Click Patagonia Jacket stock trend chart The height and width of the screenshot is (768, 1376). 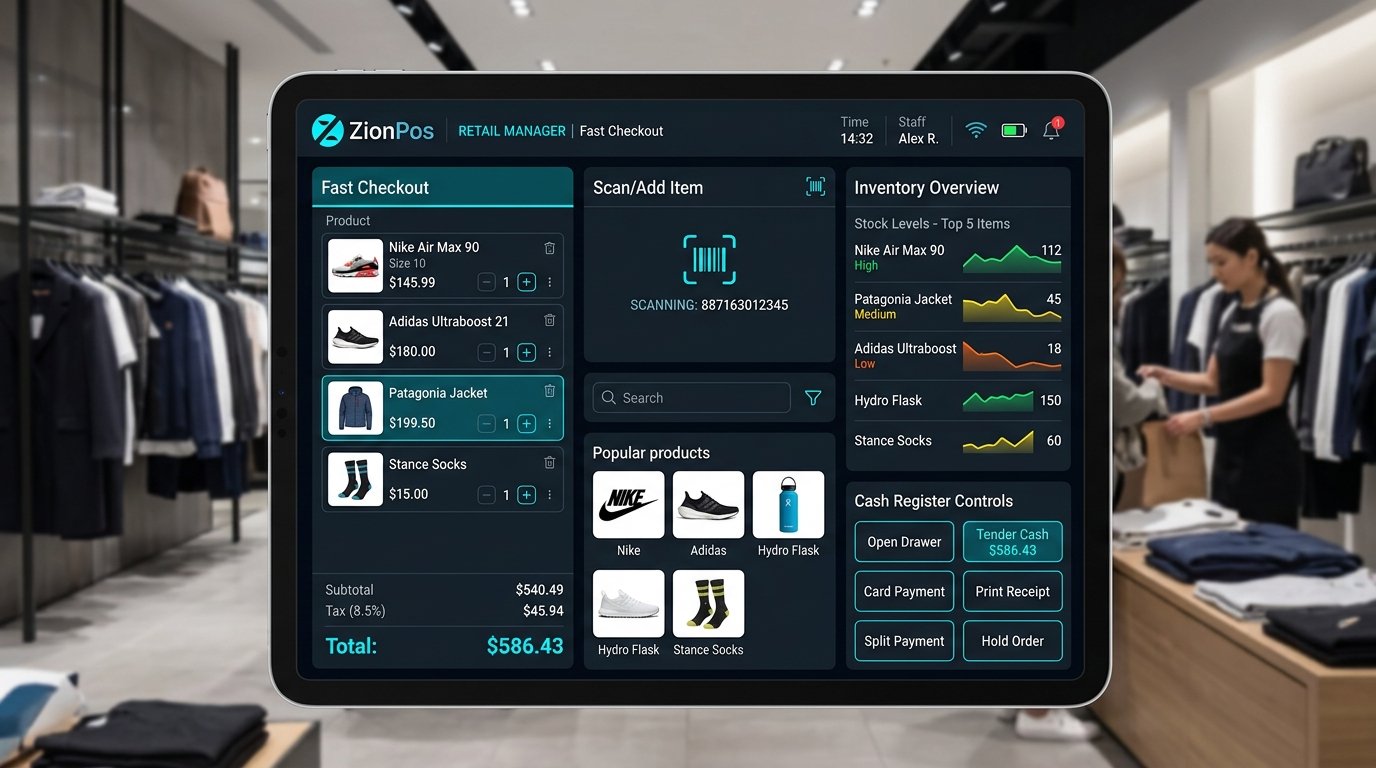(x=1011, y=308)
